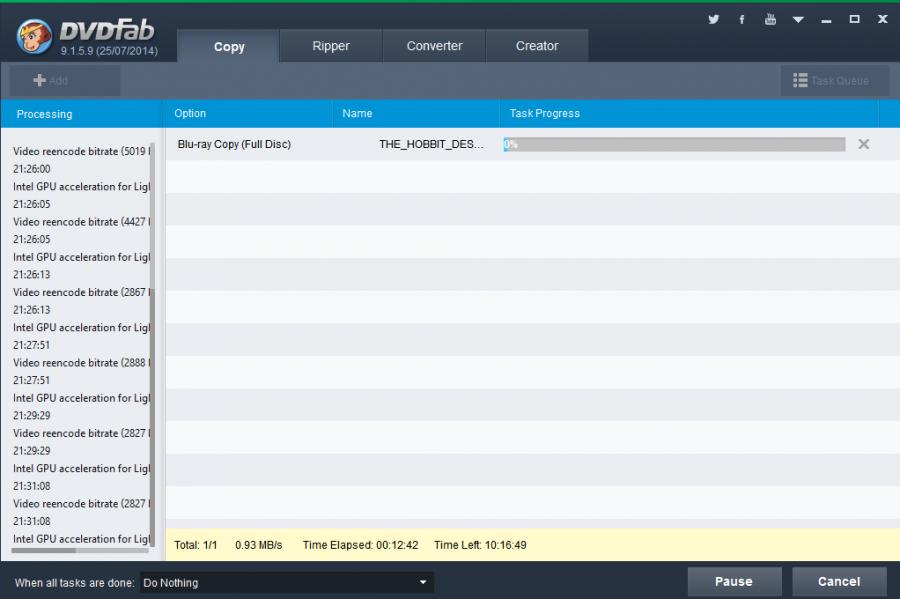The width and height of the screenshot is (900, 599).
Task: Remove the Blu-ray Copy task with X
Action: pos(863,144)
